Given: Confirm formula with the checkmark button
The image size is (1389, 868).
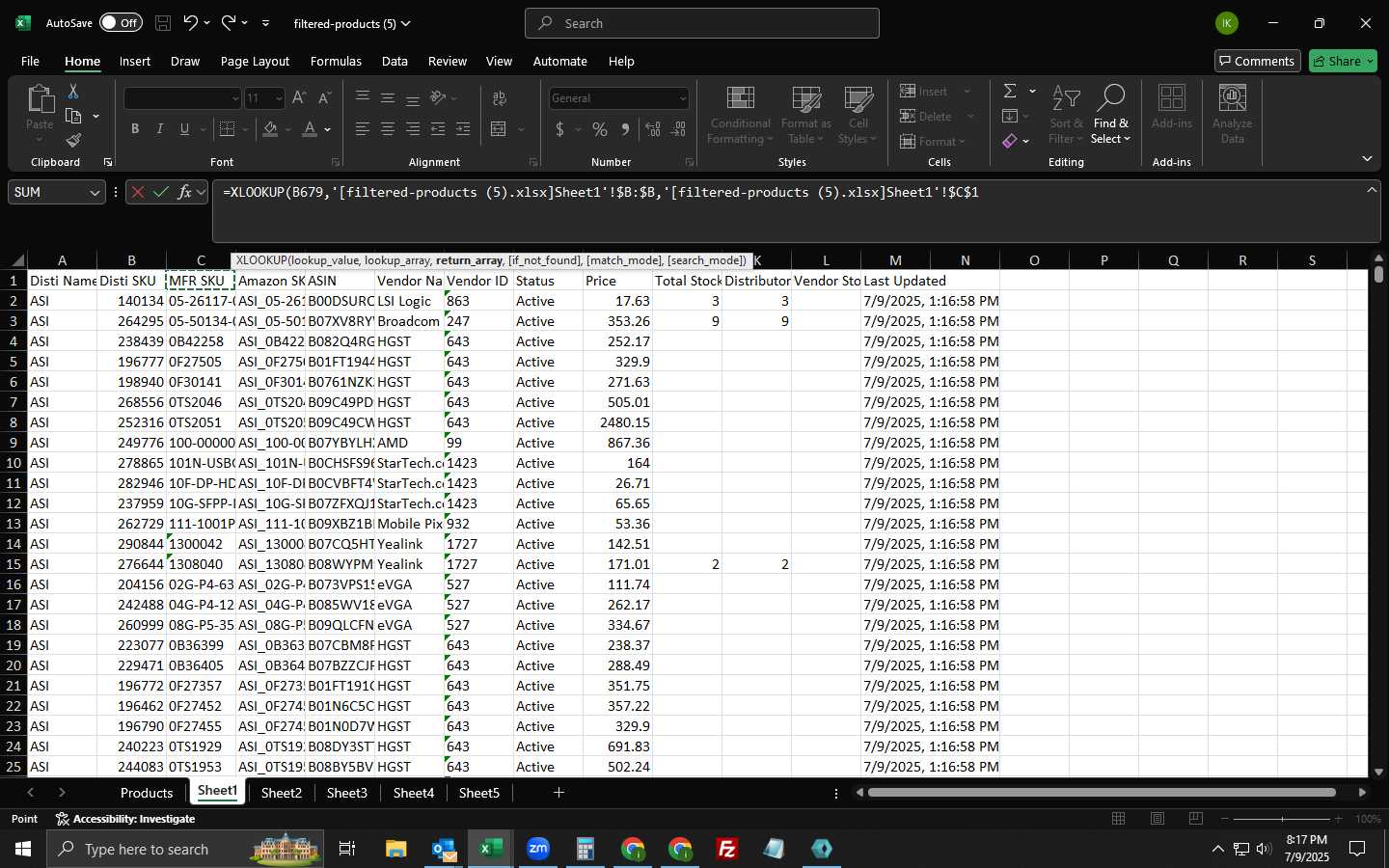Looking at the screenshot, I should click(161, 192).
